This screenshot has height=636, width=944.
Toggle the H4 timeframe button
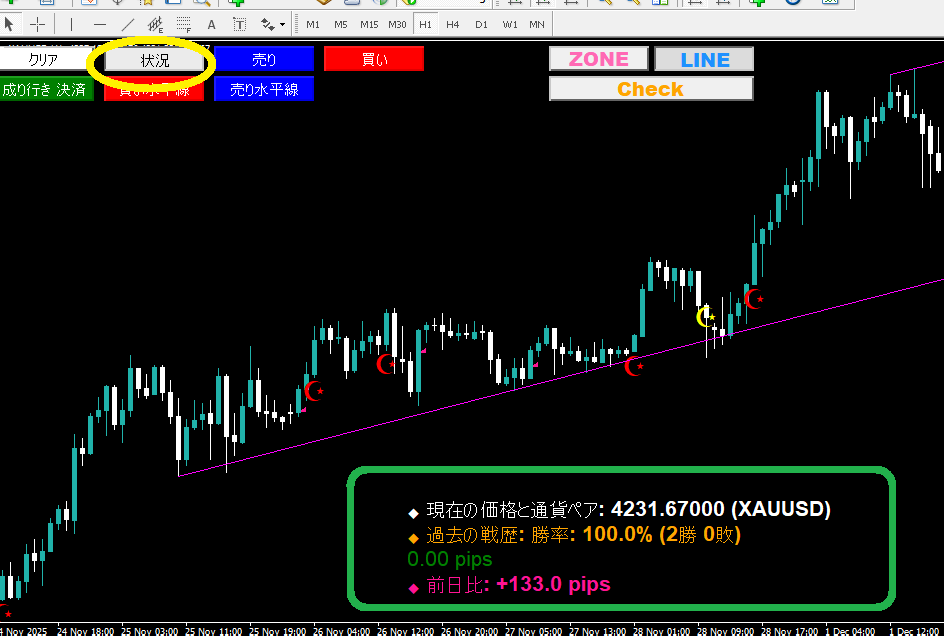pyautogui.click(x=453, y=24)
